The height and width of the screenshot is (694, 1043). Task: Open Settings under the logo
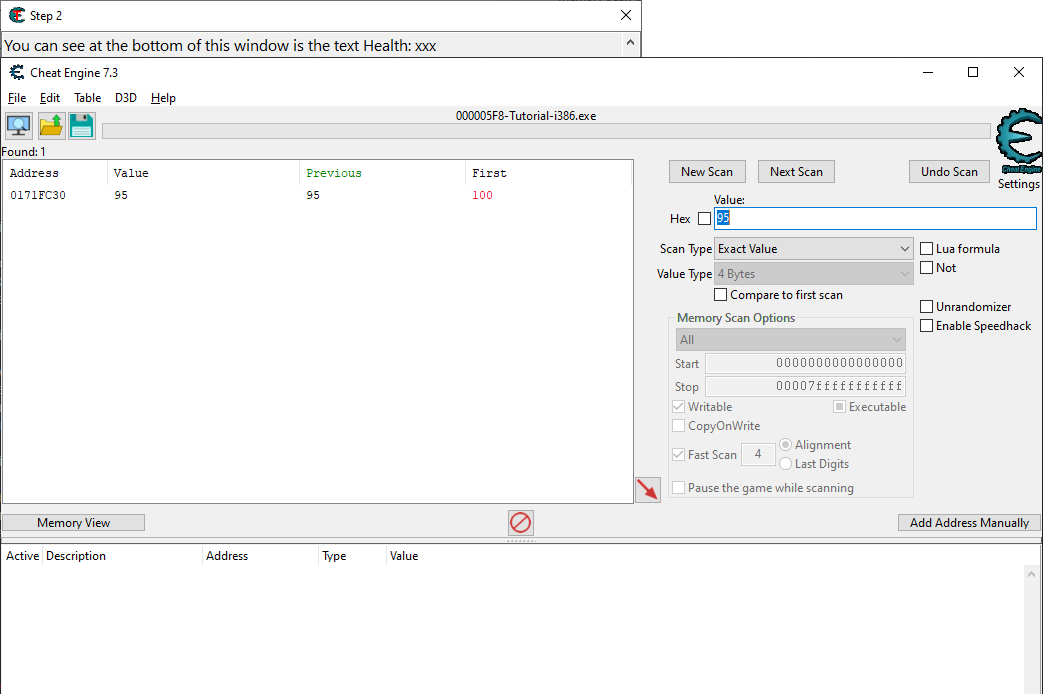tap(1018, 184)
